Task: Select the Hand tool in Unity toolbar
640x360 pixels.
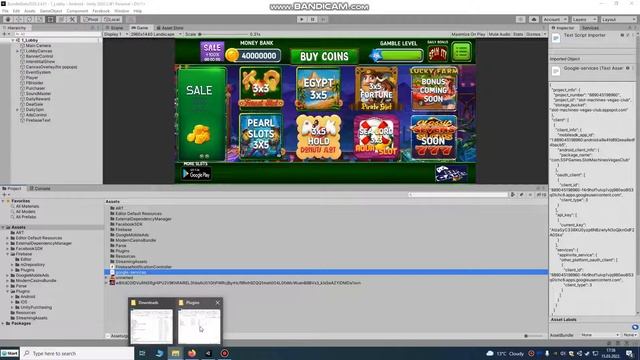Action: [x=8, y=19]
